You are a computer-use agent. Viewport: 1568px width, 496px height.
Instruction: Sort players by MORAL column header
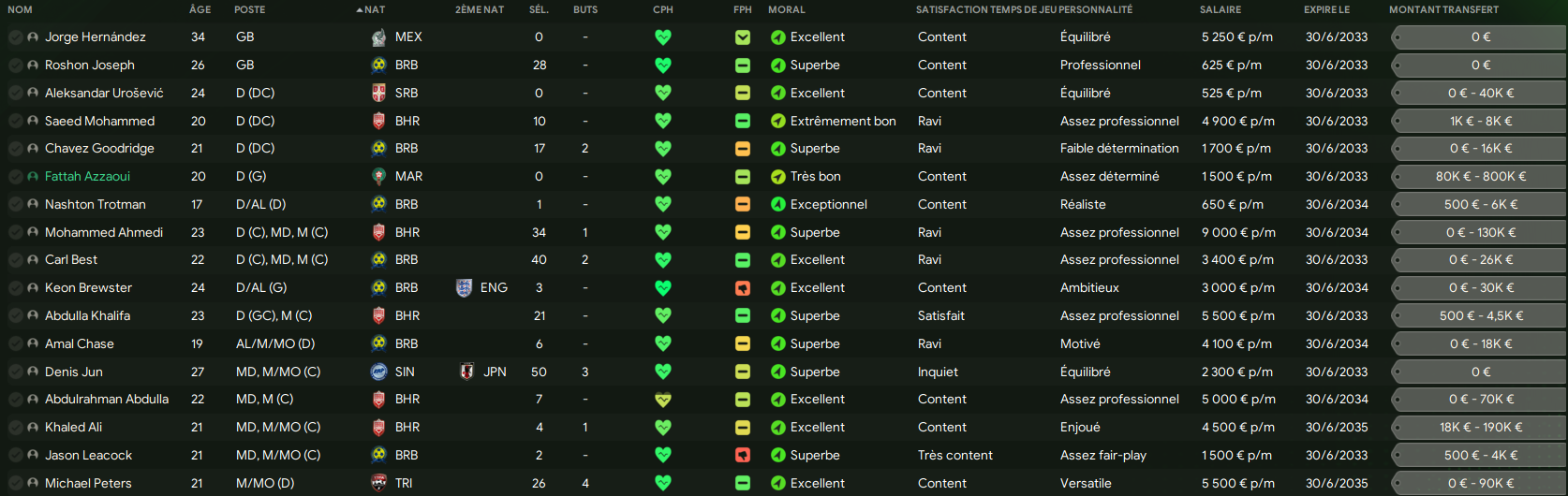[x=787, y=9]
